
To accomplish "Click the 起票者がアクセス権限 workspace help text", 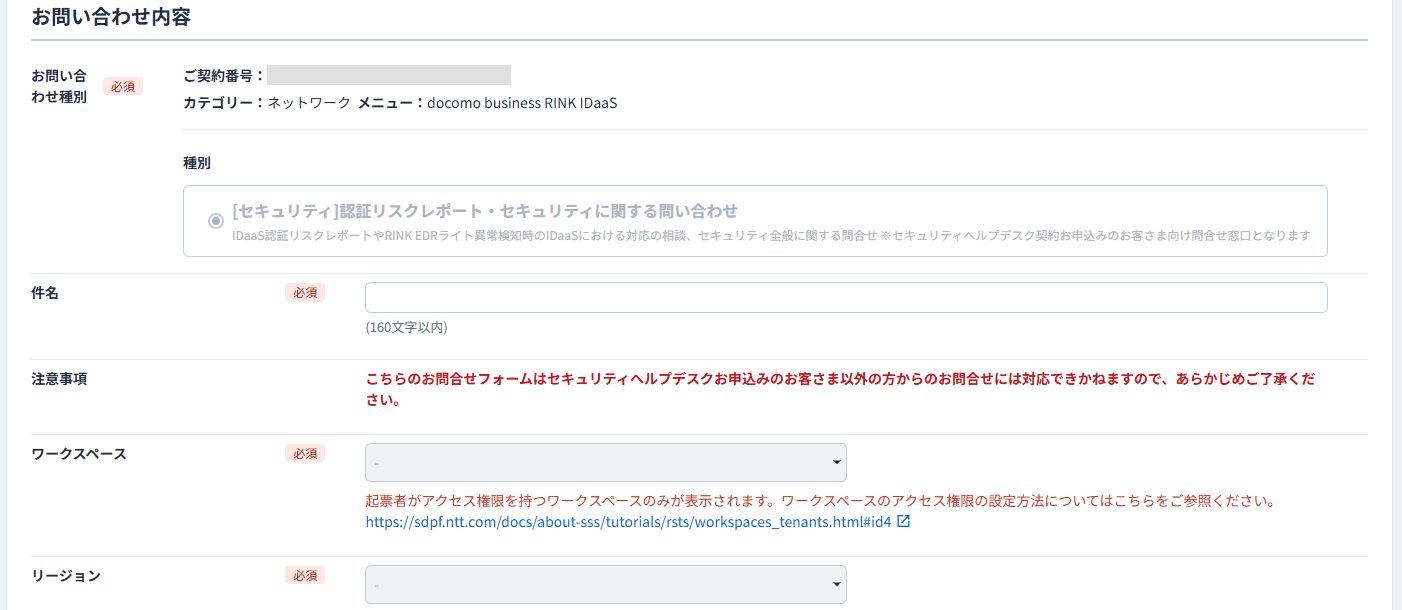I will click(820, 500).
